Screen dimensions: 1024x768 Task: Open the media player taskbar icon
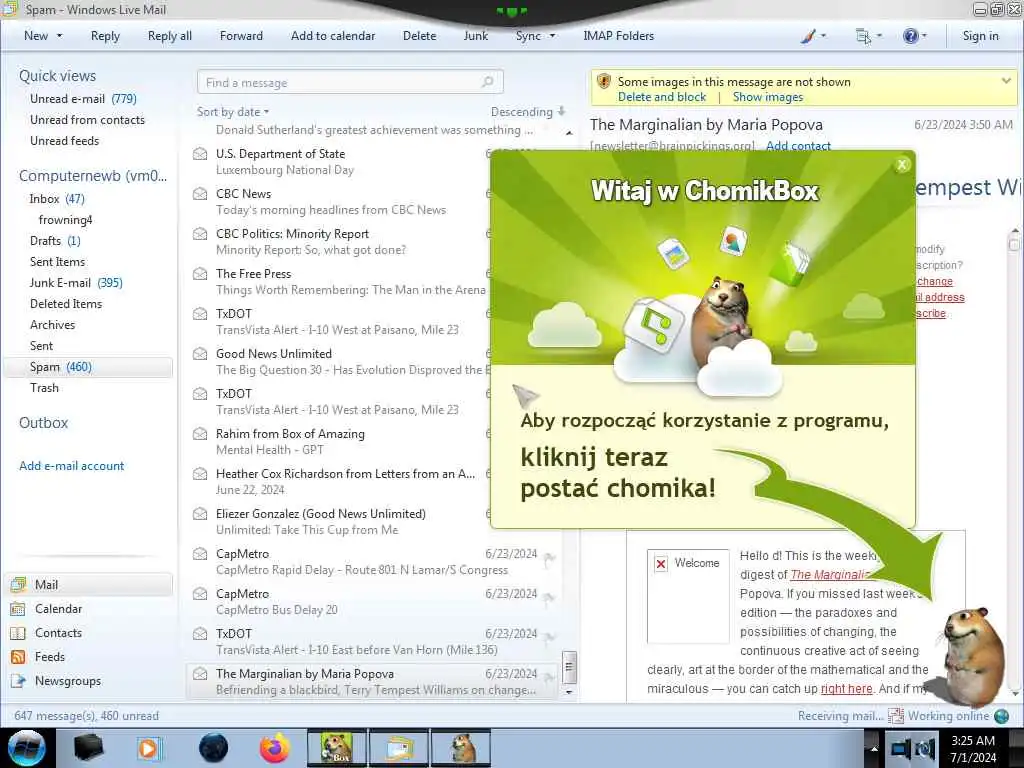pos(149,748)
